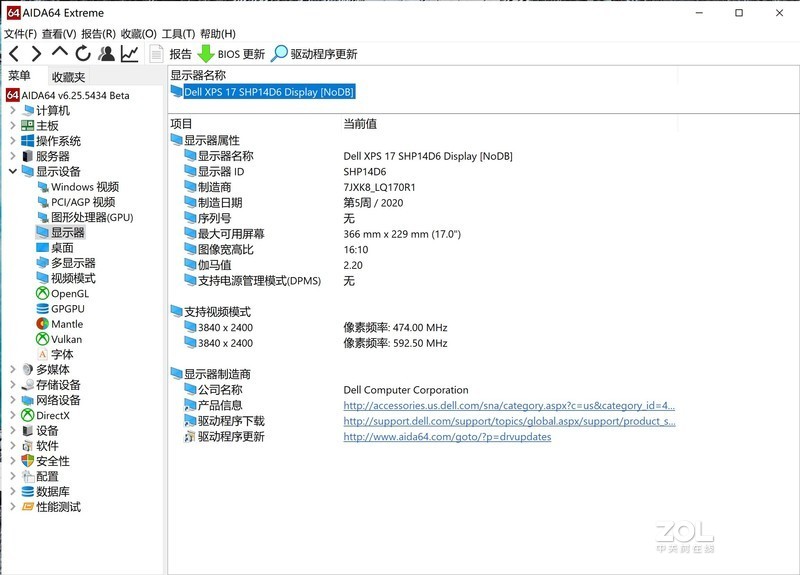Open the accessories.us.dell.com product info link
Viewport: 800px width, 575px height.
[x=509, y=406]
